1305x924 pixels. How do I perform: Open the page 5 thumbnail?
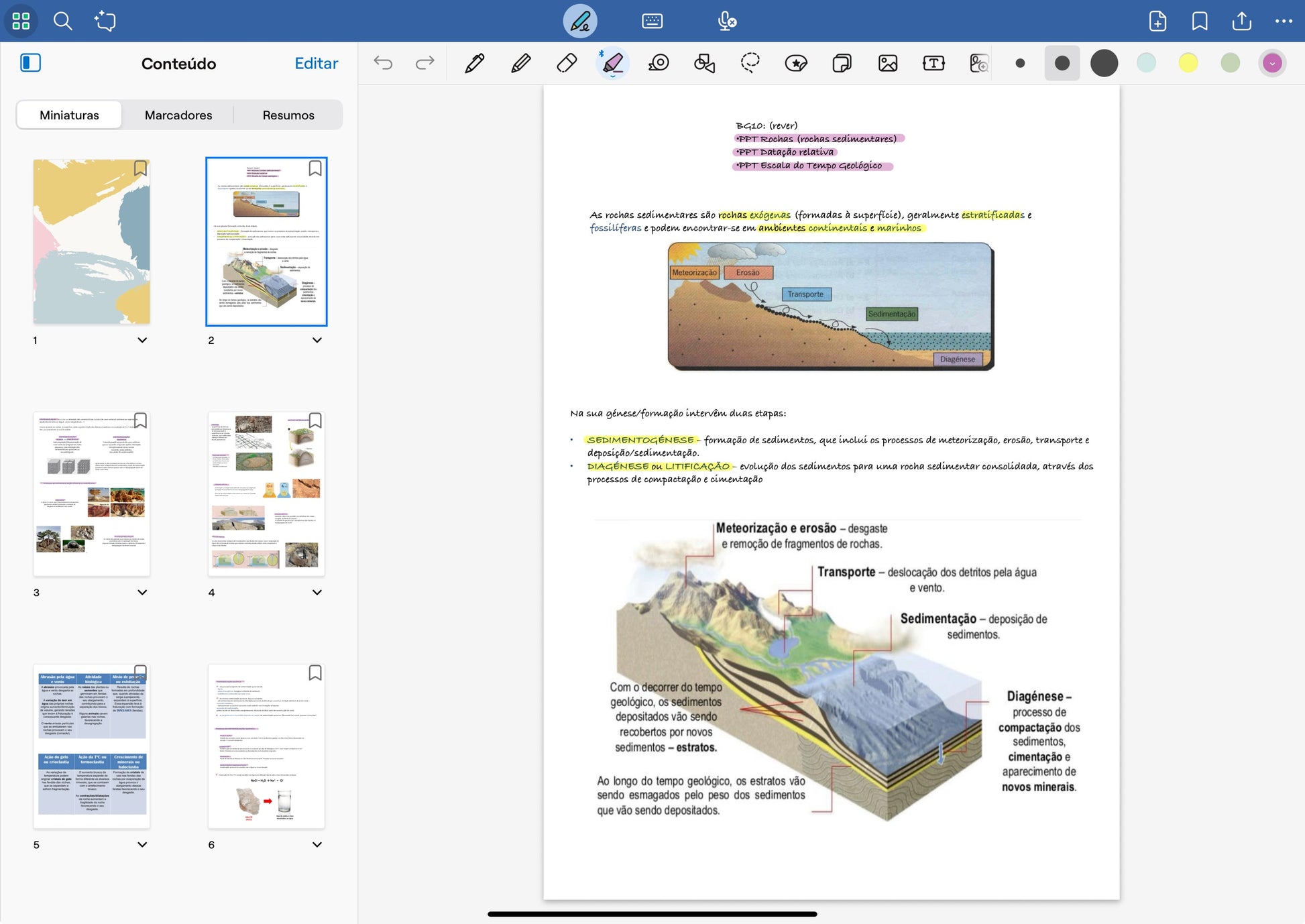tap(92, 746)
